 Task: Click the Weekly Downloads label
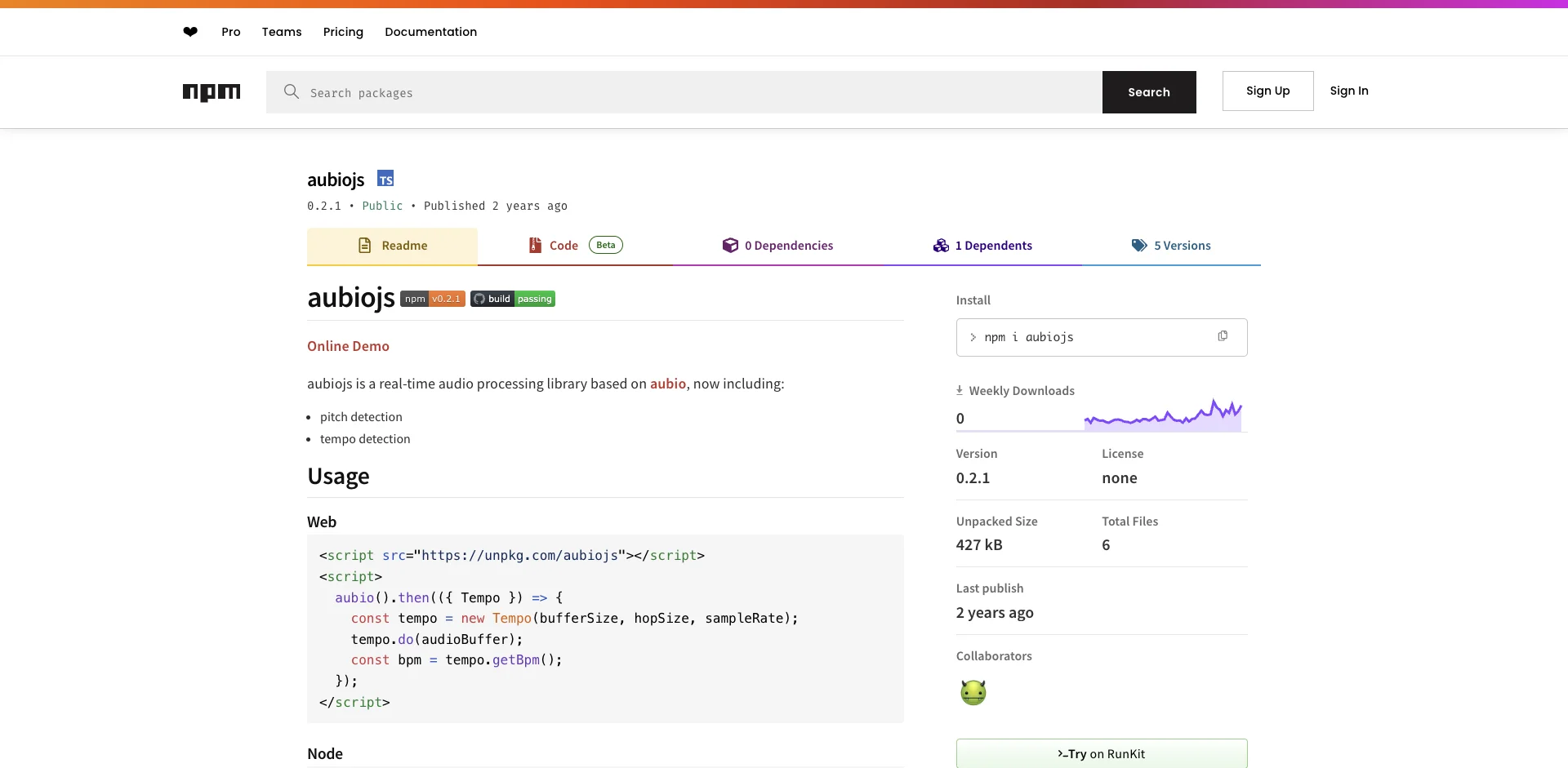coord(1021,391)
